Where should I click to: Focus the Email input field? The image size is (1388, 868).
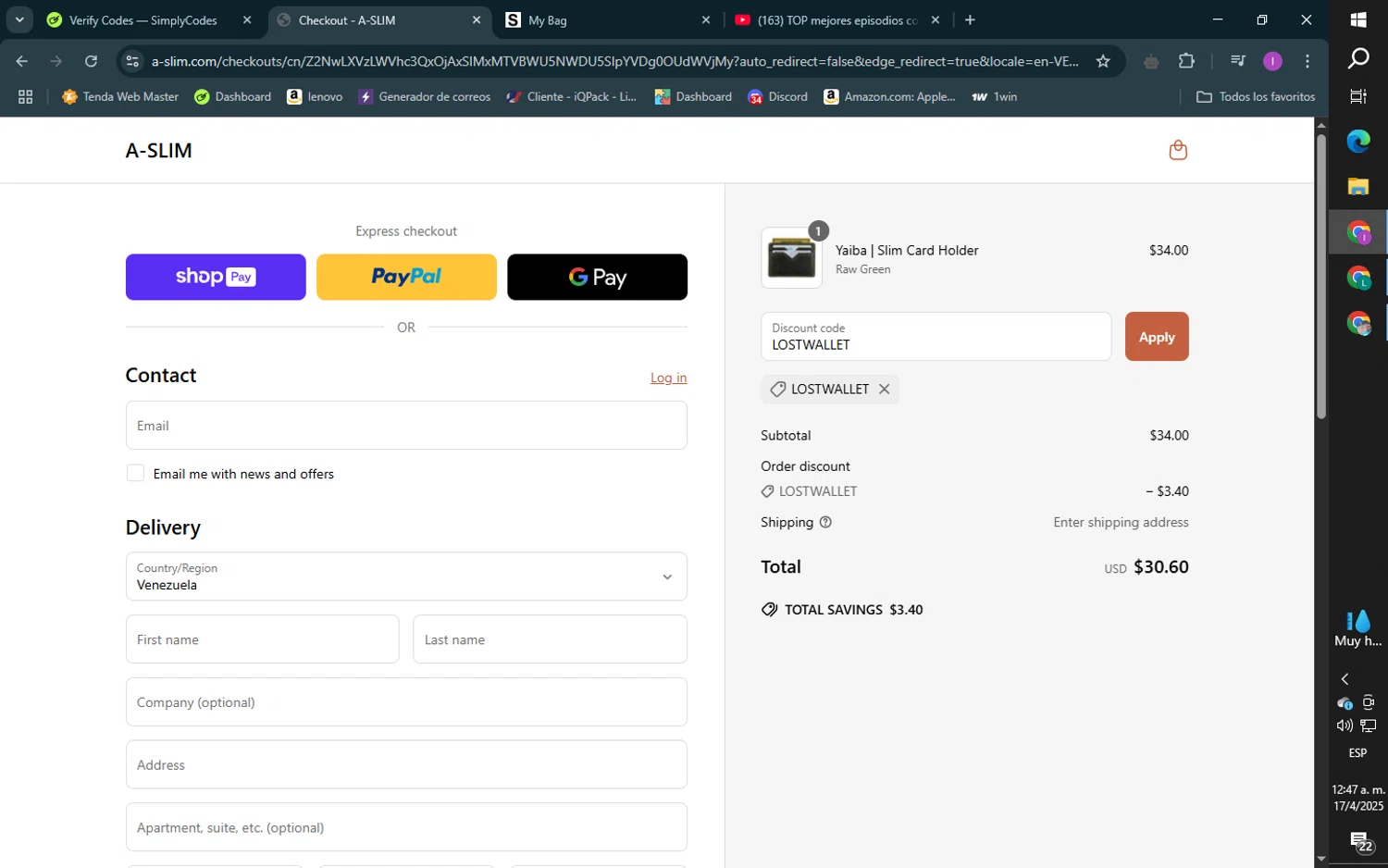(x=406, y=426)
